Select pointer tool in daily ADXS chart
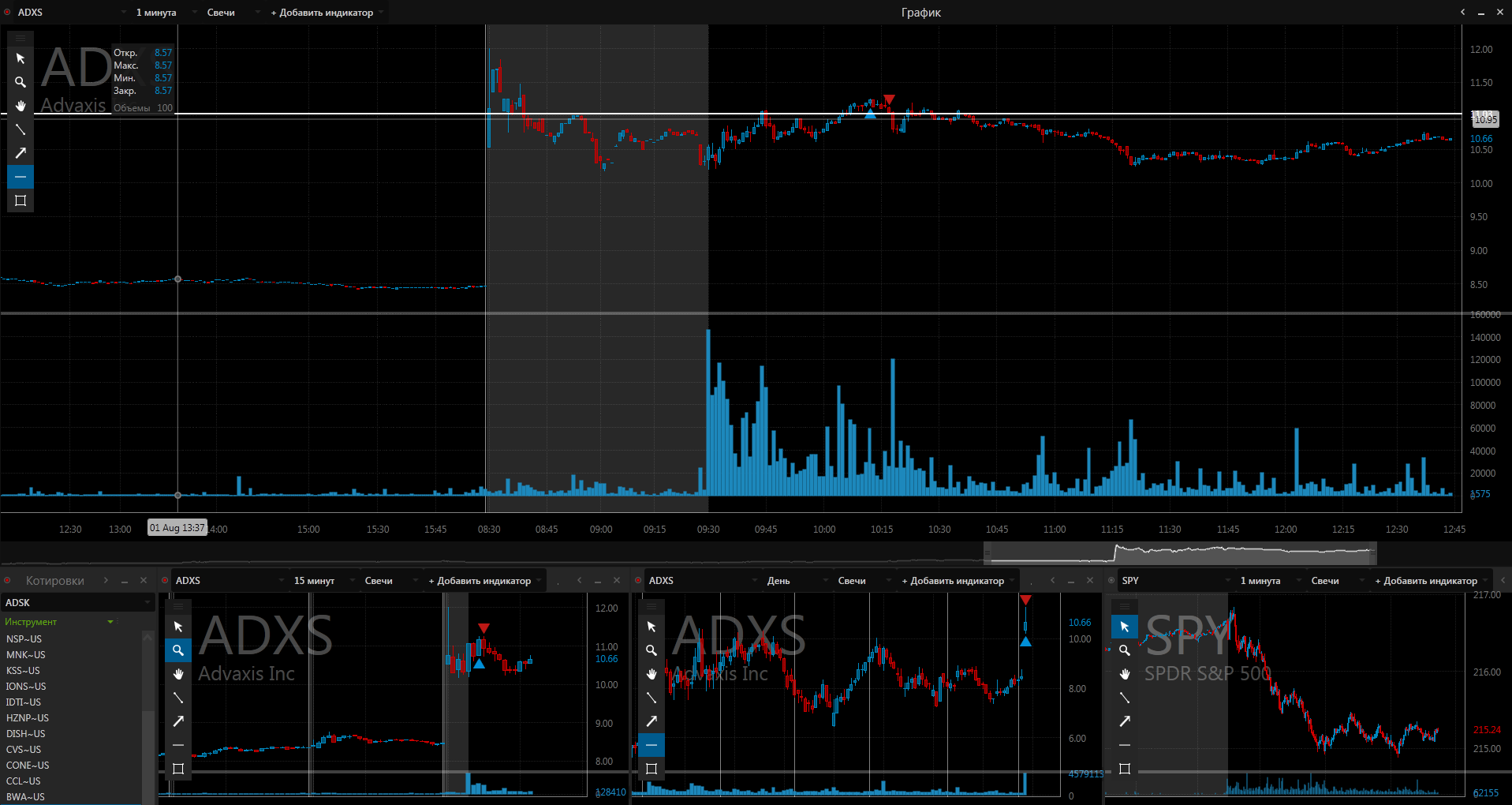The height and width of the screenshot is (805, 1512). click(x=651, y=627)
